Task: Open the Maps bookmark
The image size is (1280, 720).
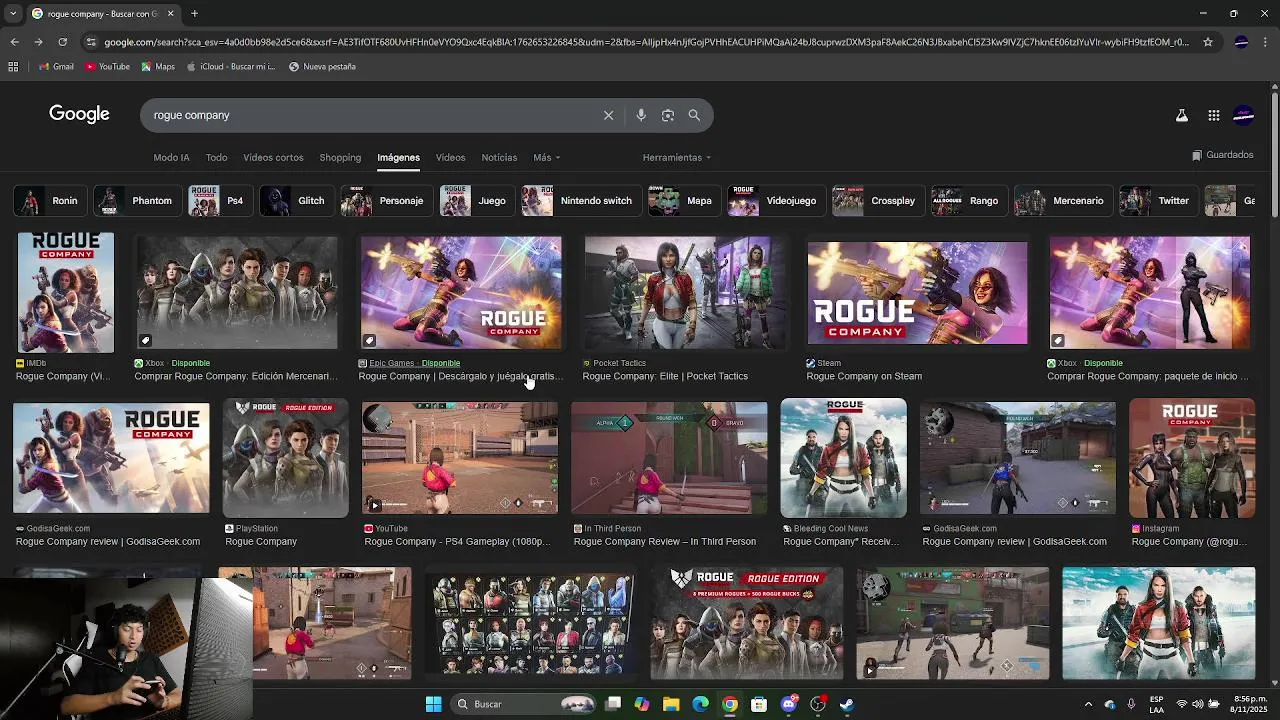Action: click(158, 66)
